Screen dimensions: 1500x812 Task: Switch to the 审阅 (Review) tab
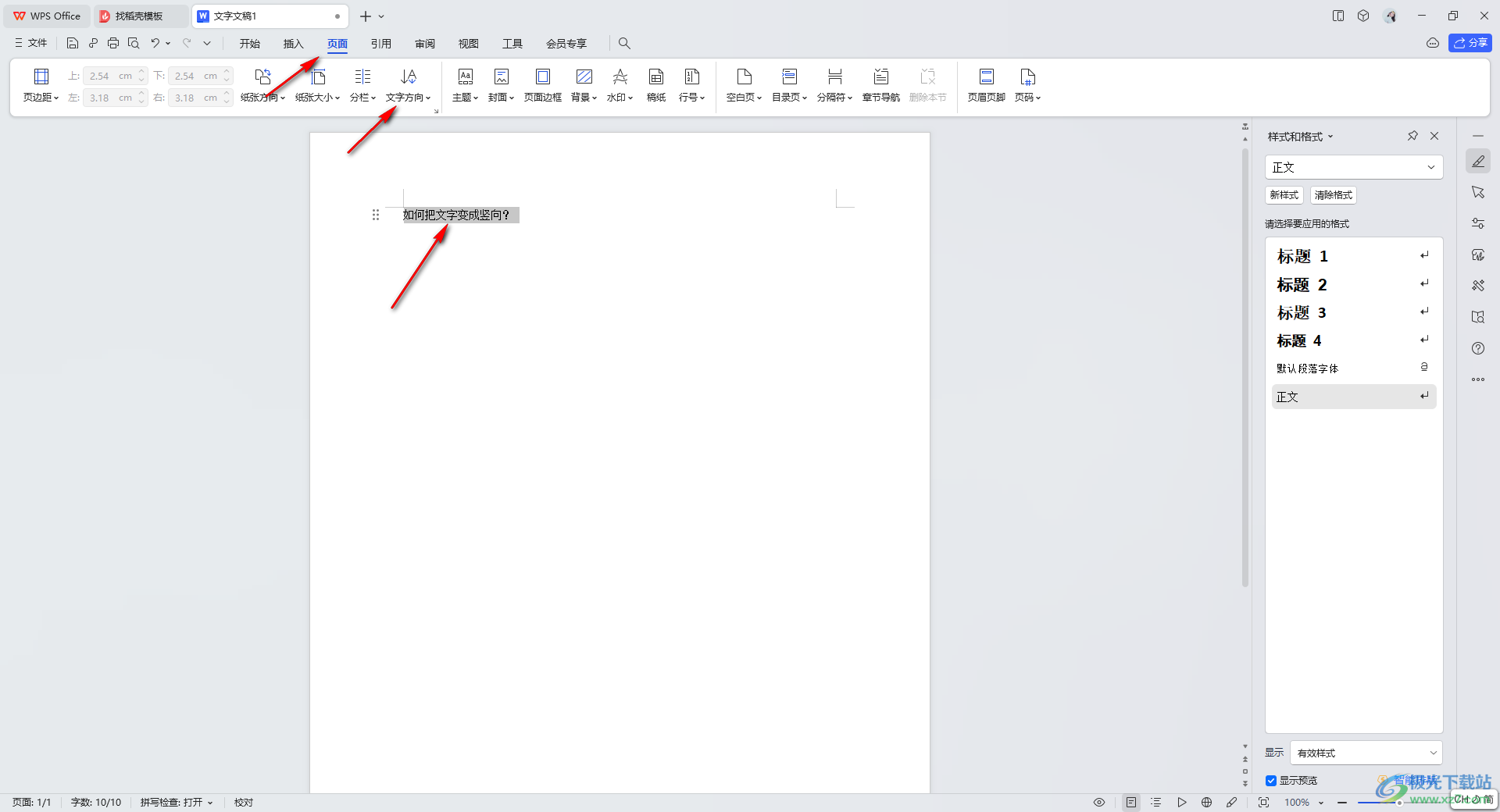click(425, 44)
